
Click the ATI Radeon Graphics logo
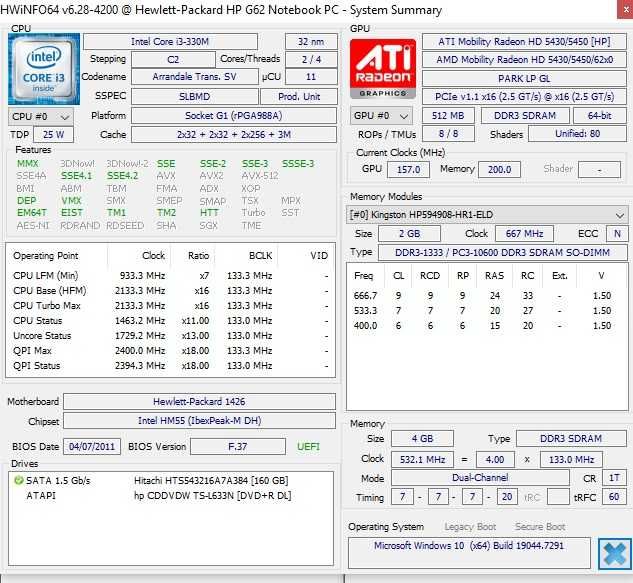coord(383,69)
